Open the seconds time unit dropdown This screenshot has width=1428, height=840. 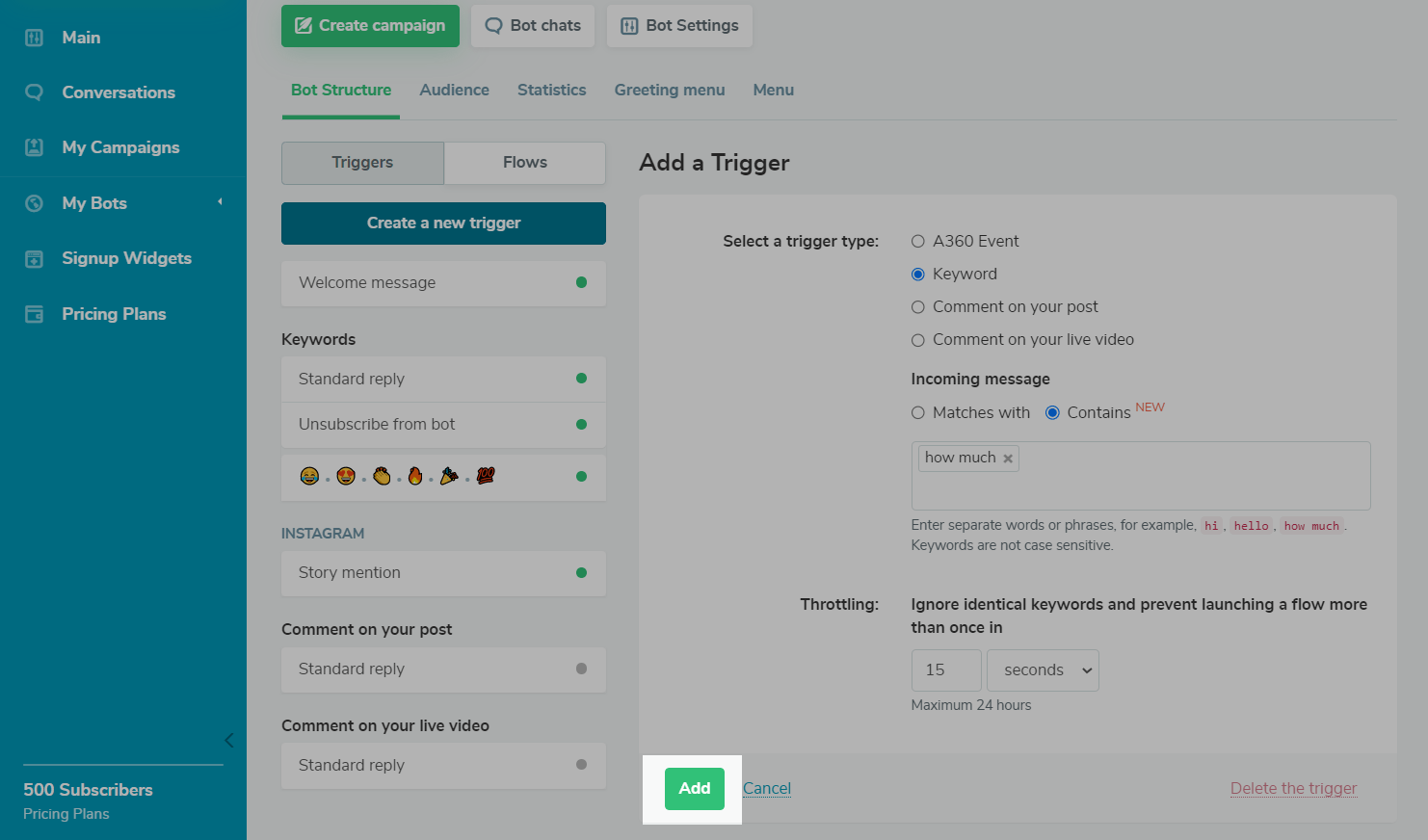coord(1043,670)
